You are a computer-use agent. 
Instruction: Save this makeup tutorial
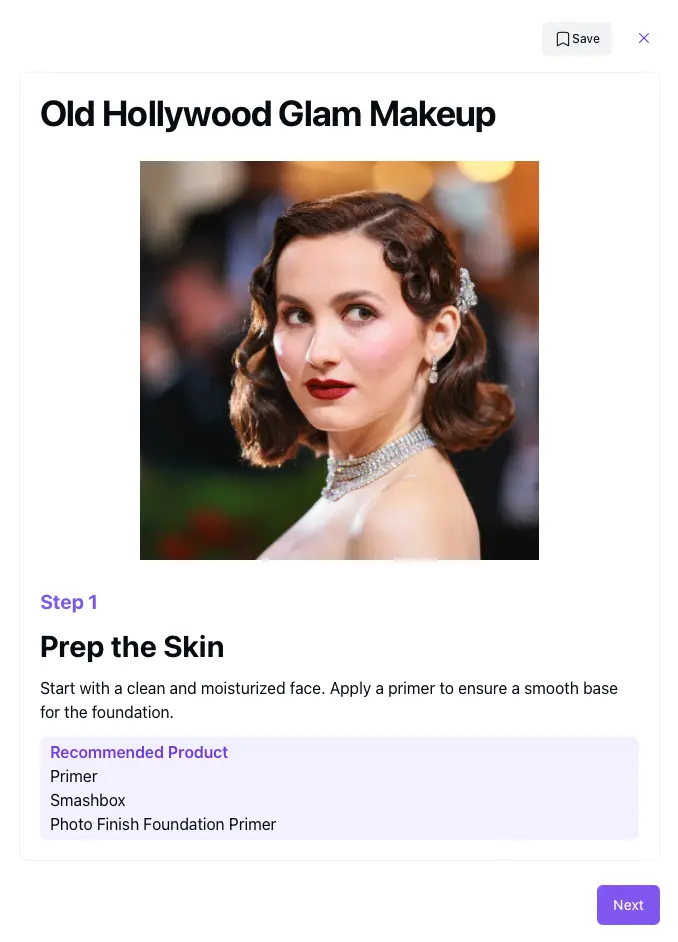pyautogui.click(x=577, y=39)
